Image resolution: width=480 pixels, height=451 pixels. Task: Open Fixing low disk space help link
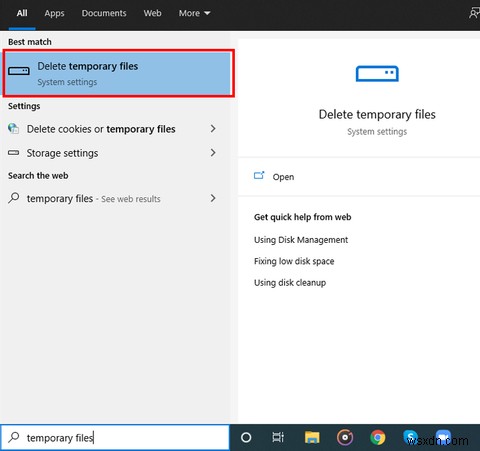(x=294, y=261)
